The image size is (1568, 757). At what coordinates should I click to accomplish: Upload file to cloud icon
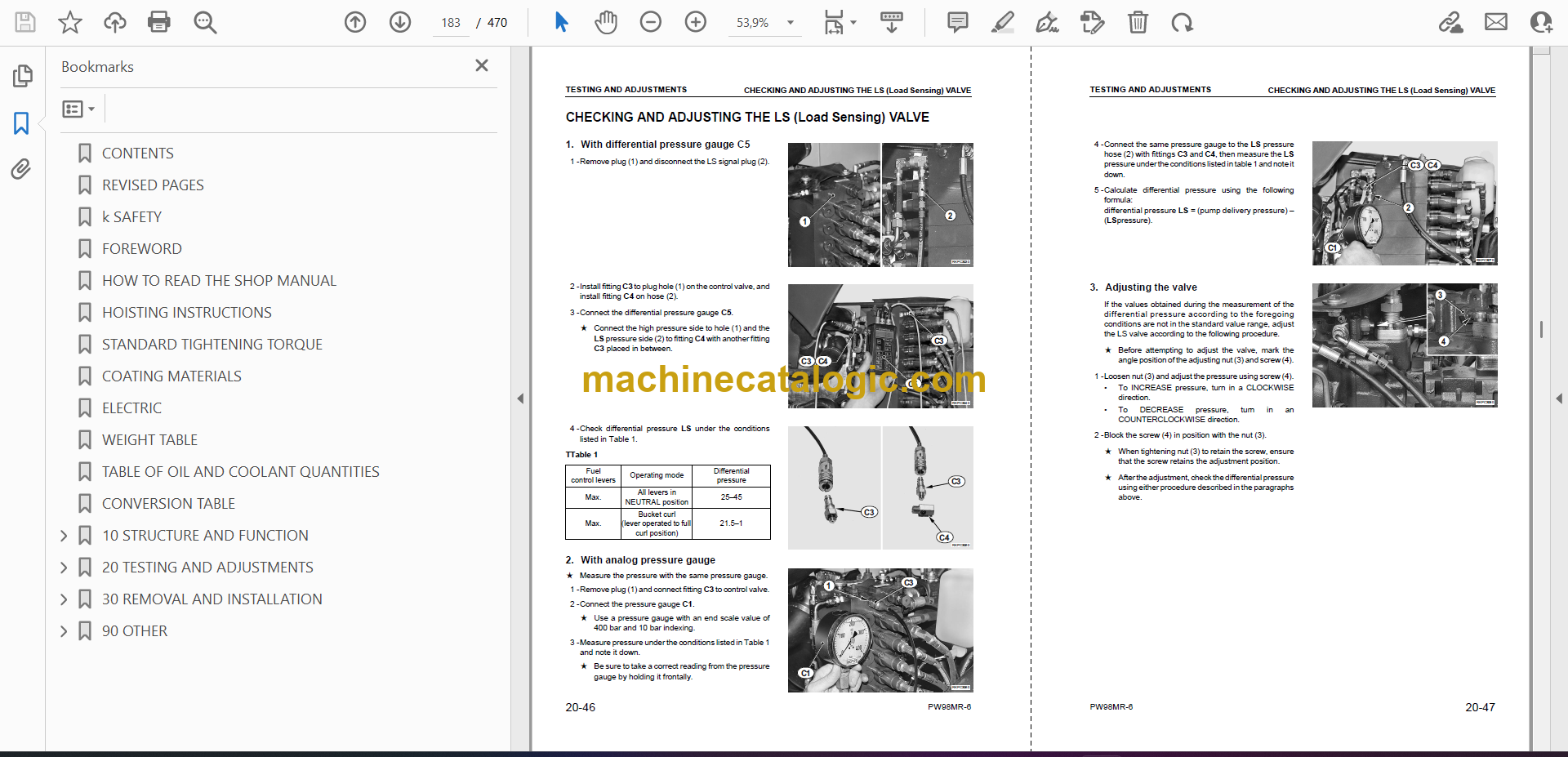pyautogui.click(x=115, y=22)
